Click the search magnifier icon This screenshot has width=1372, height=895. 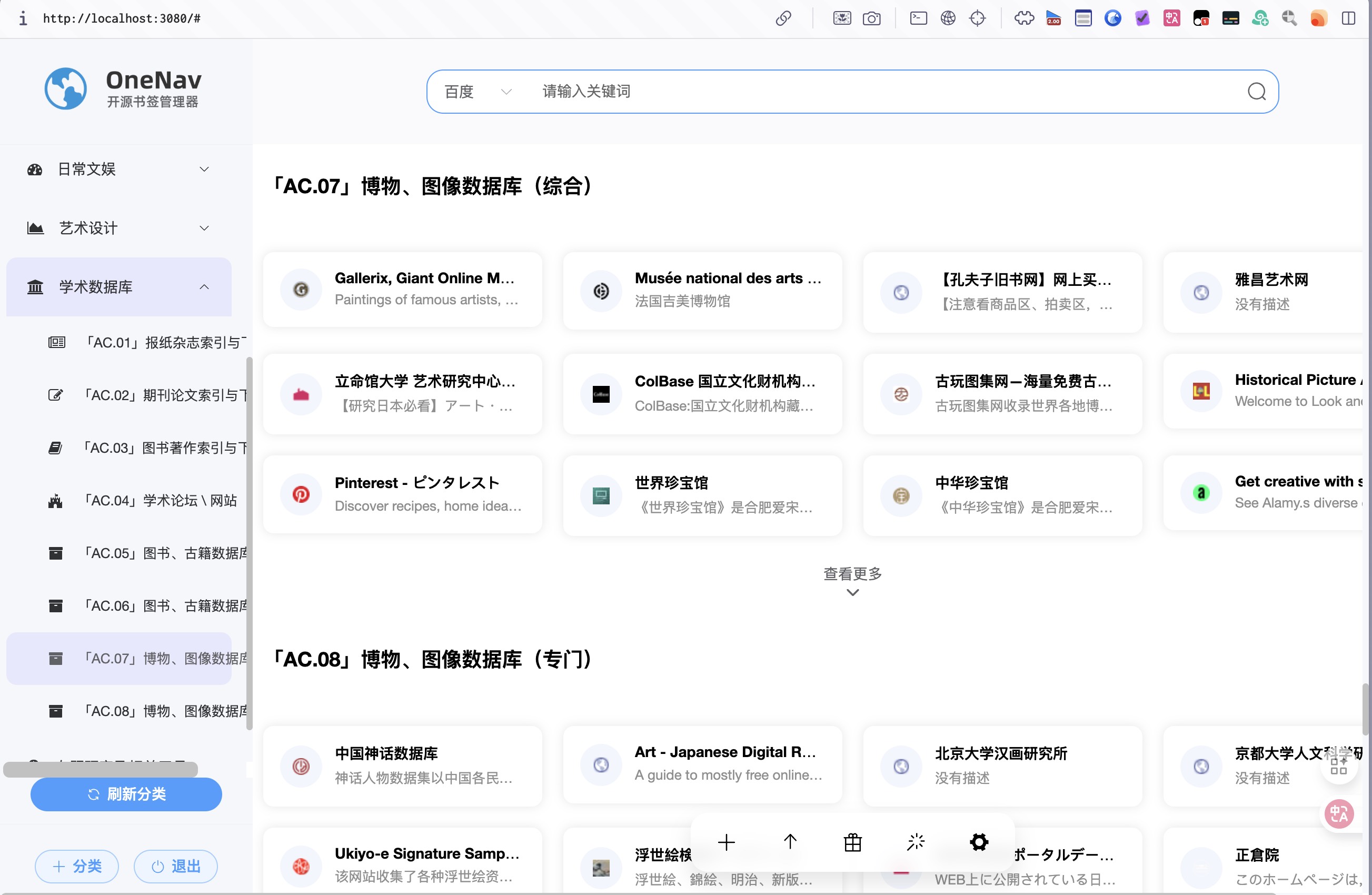[x=1256, y=92]
